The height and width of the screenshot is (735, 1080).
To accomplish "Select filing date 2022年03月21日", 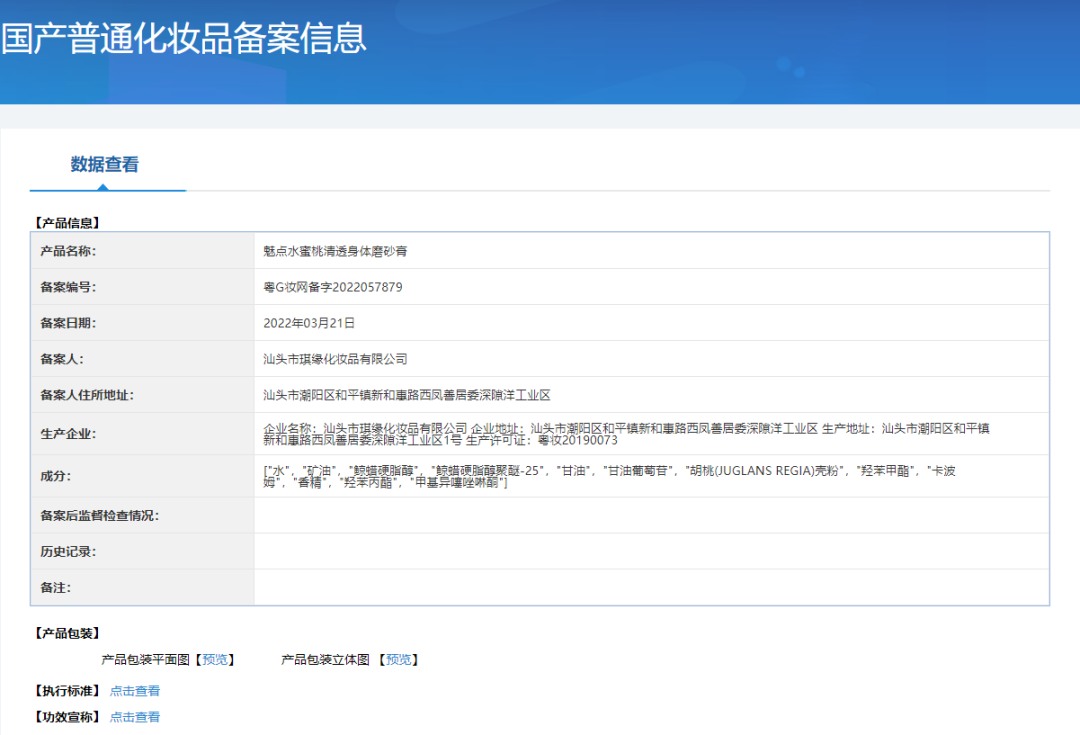I will tap(309, 323).
